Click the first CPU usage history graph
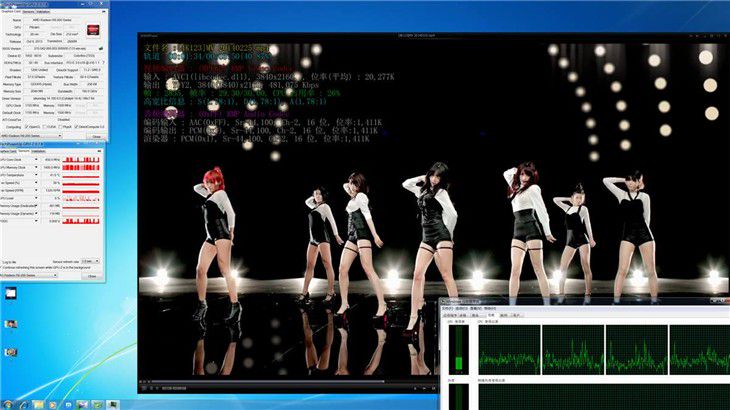The width and height of the screenshot is (730, 410). tap(509, 350)
